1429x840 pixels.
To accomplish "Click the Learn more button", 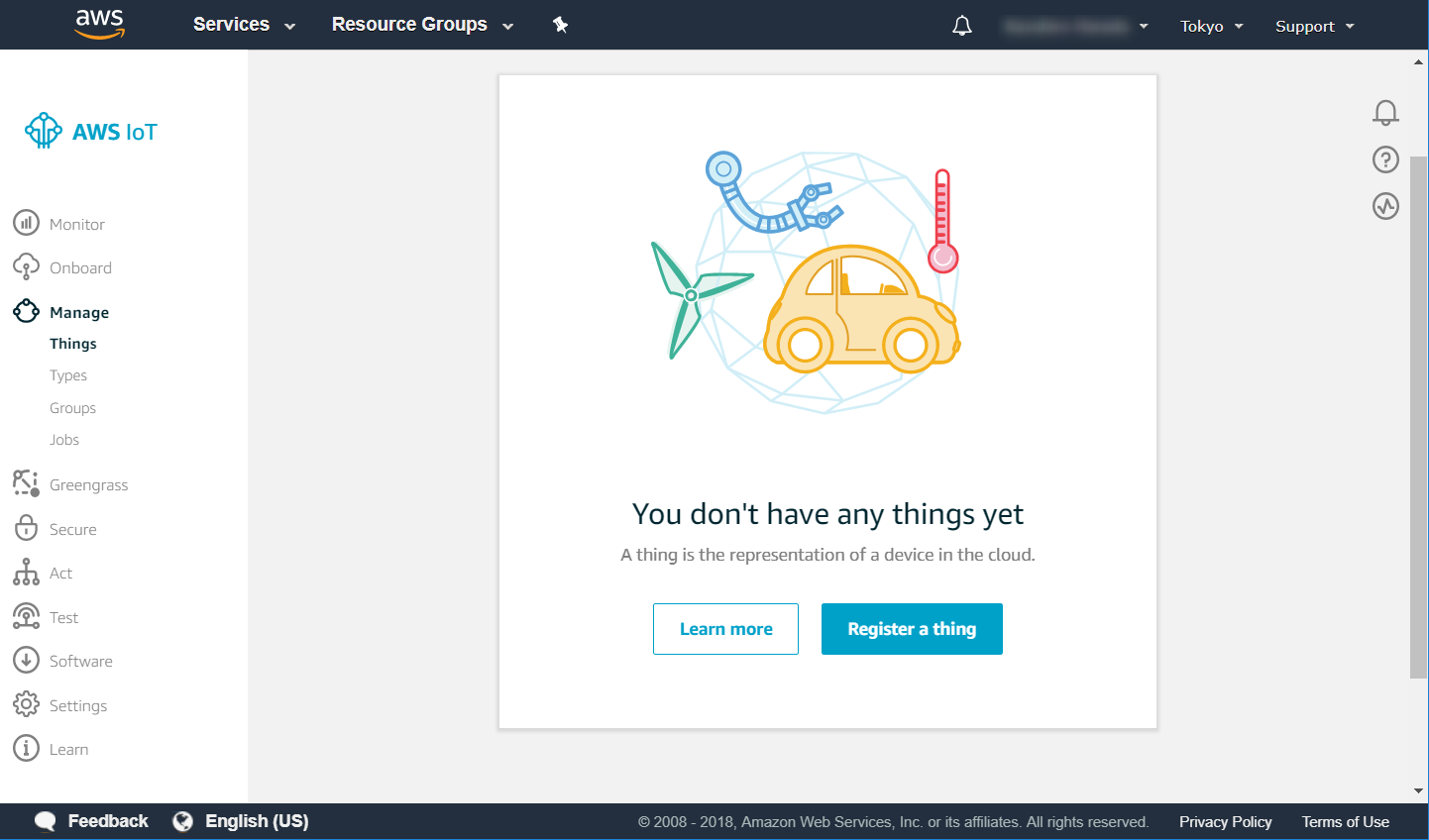I will [x=725, y=629].
